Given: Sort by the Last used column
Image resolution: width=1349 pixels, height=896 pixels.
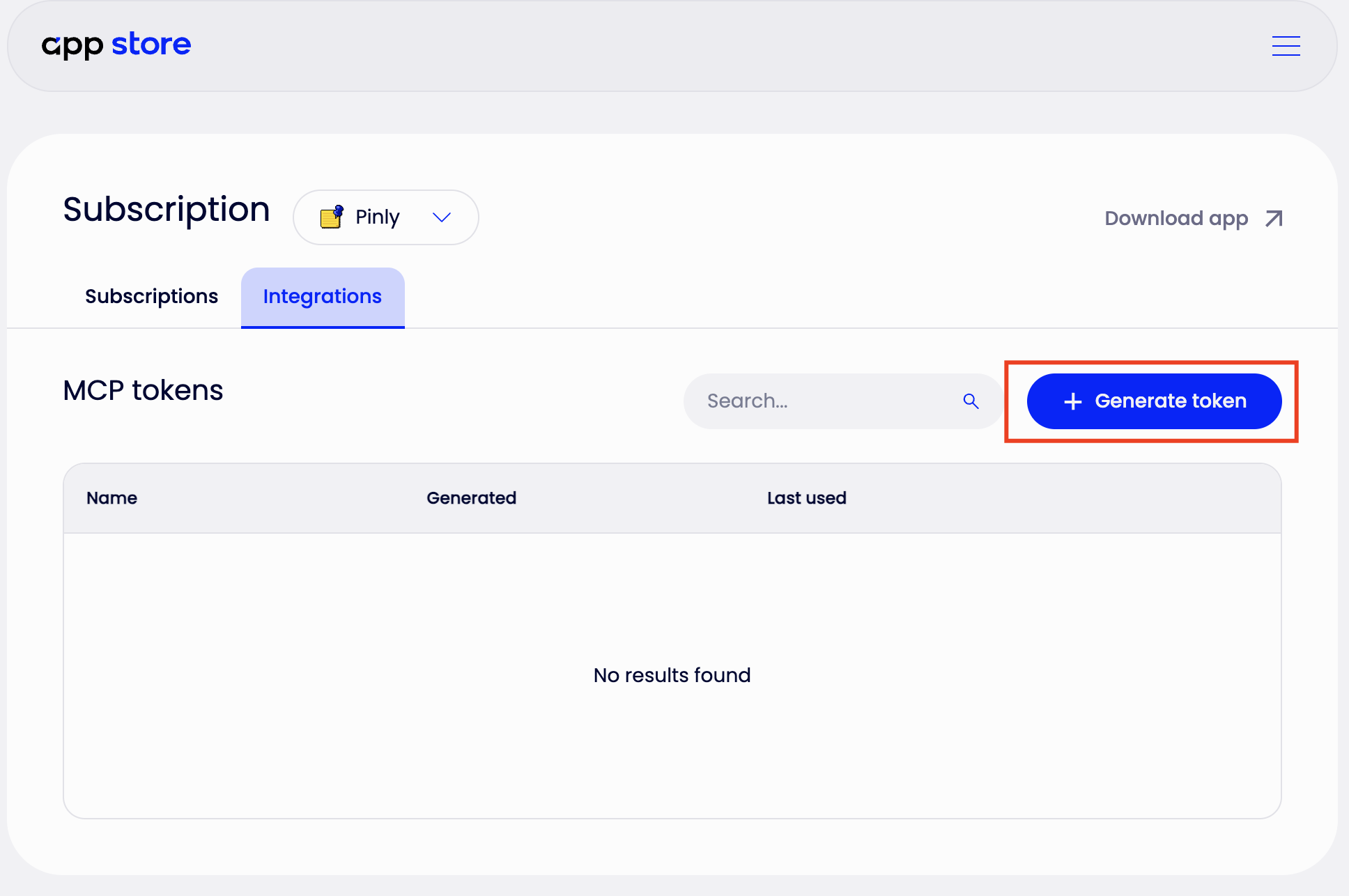Looking at the screenshot, I should (807, 498).
